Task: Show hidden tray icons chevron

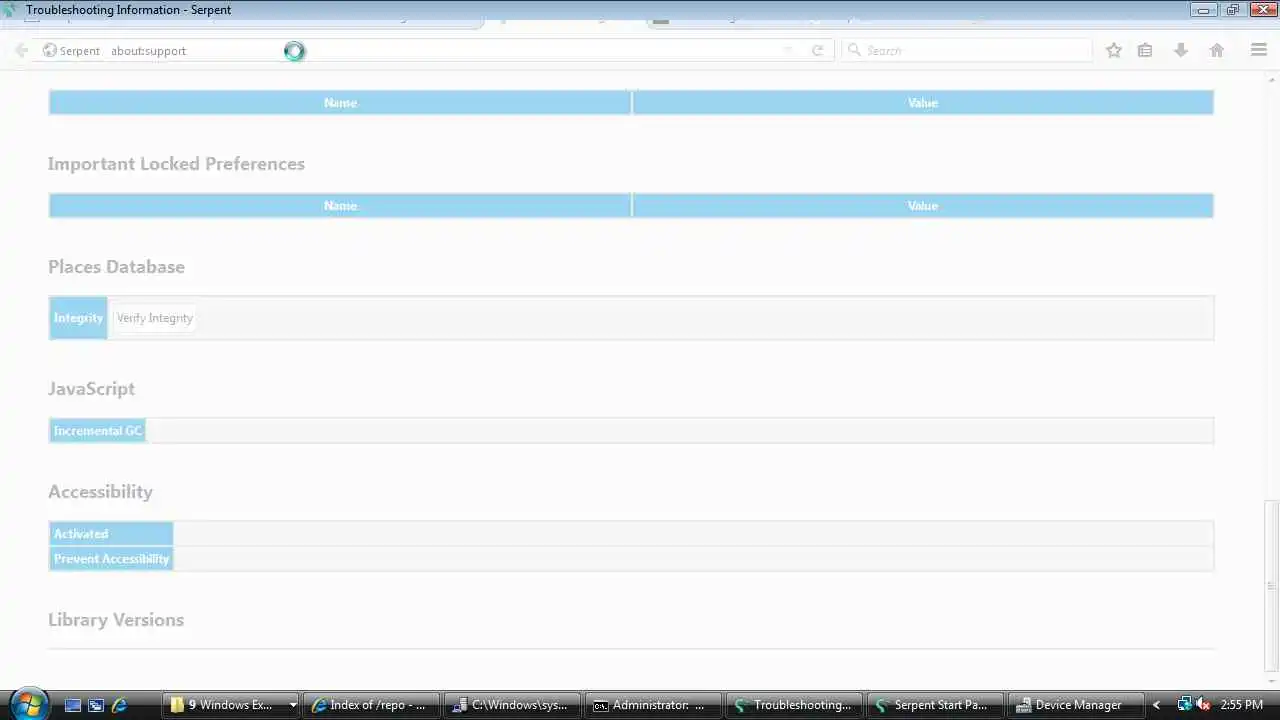Action: tap(1157, 705)
